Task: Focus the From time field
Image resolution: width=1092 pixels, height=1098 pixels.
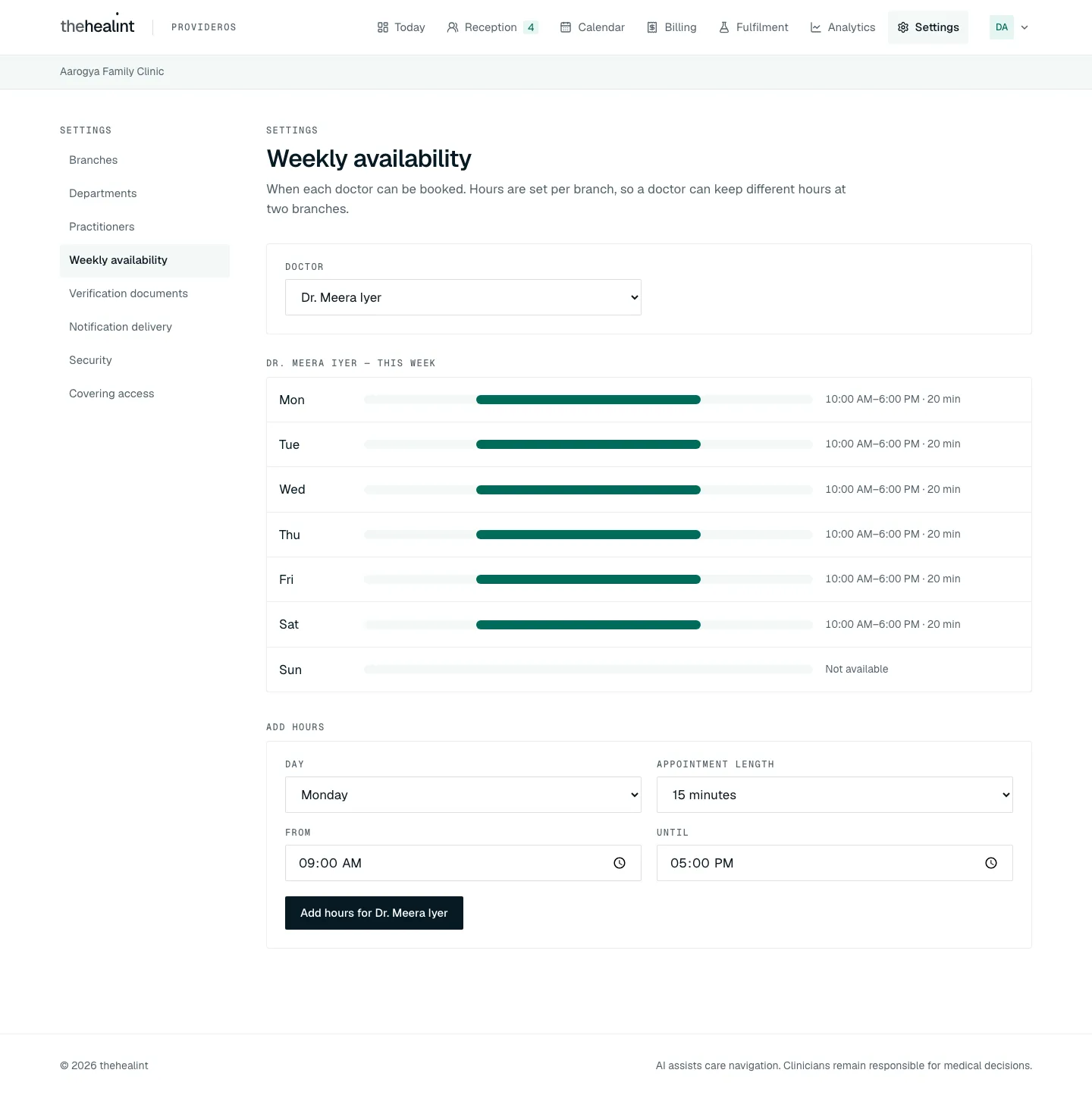Action: 463,863
